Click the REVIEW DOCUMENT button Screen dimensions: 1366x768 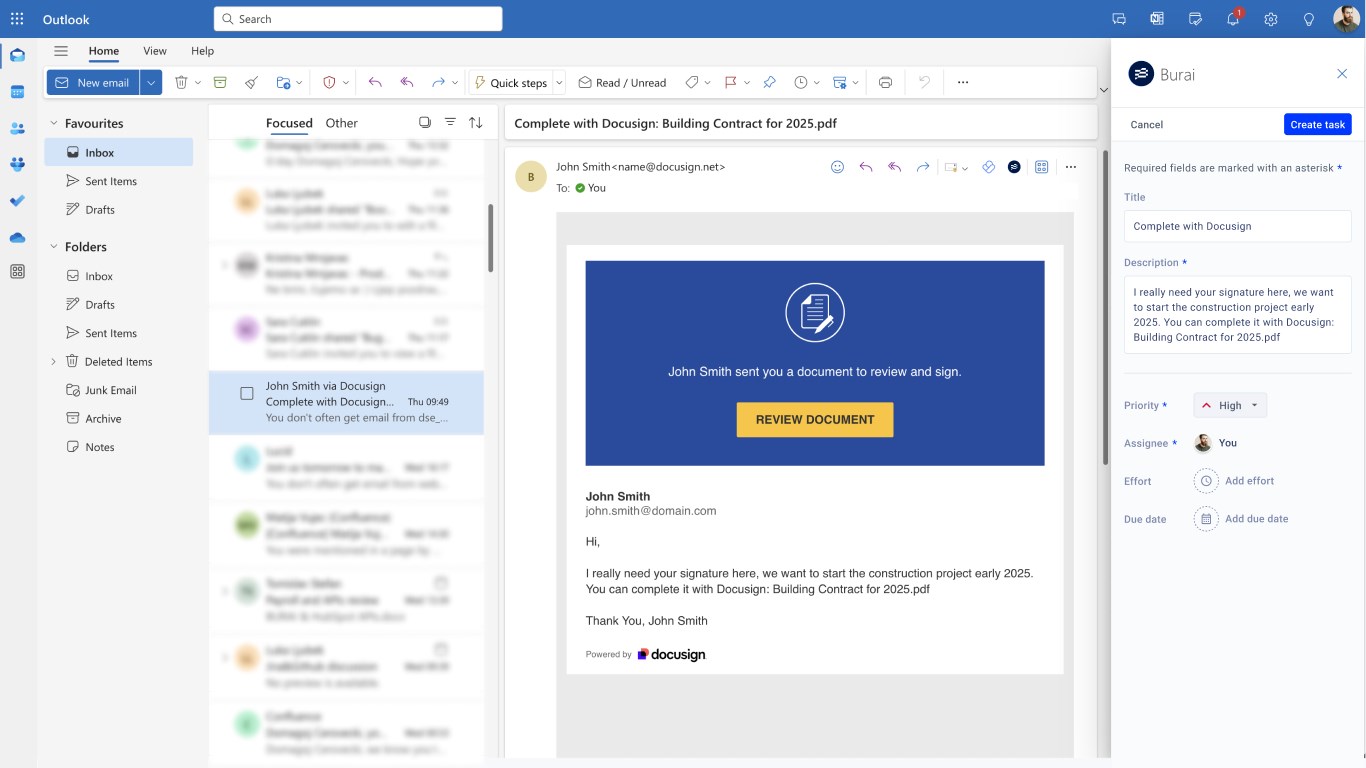pos(815,420)
